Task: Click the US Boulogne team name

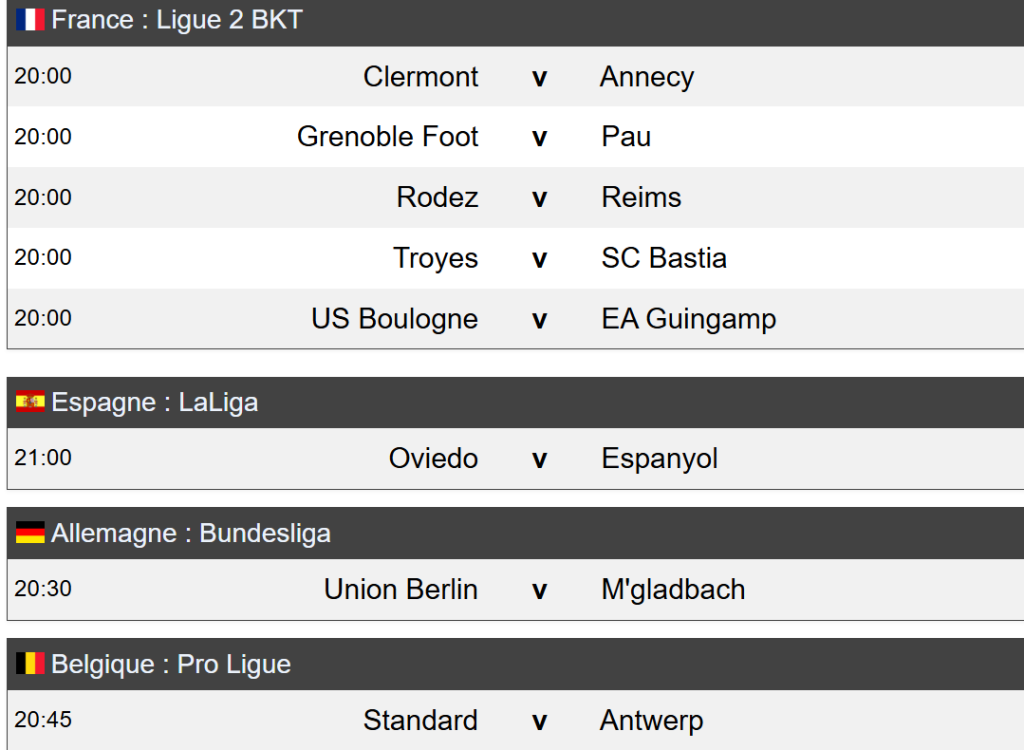Action: (x=394, y=319)
